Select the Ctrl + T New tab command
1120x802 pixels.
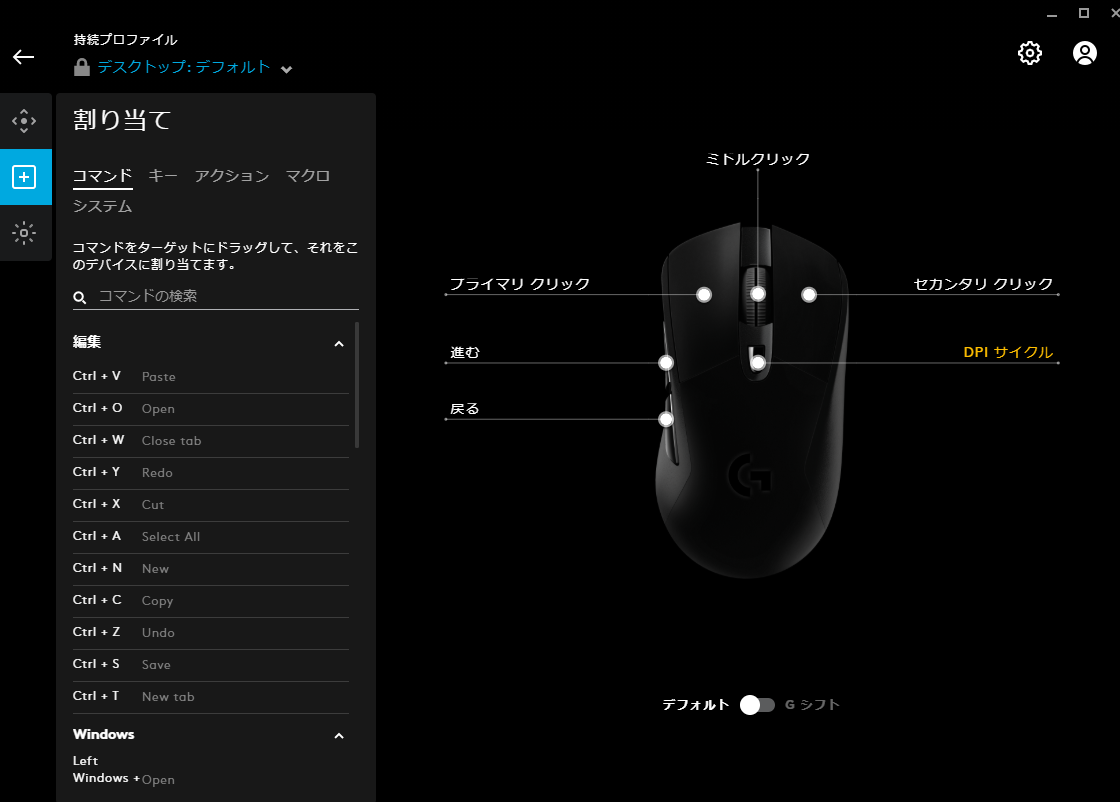211,697
